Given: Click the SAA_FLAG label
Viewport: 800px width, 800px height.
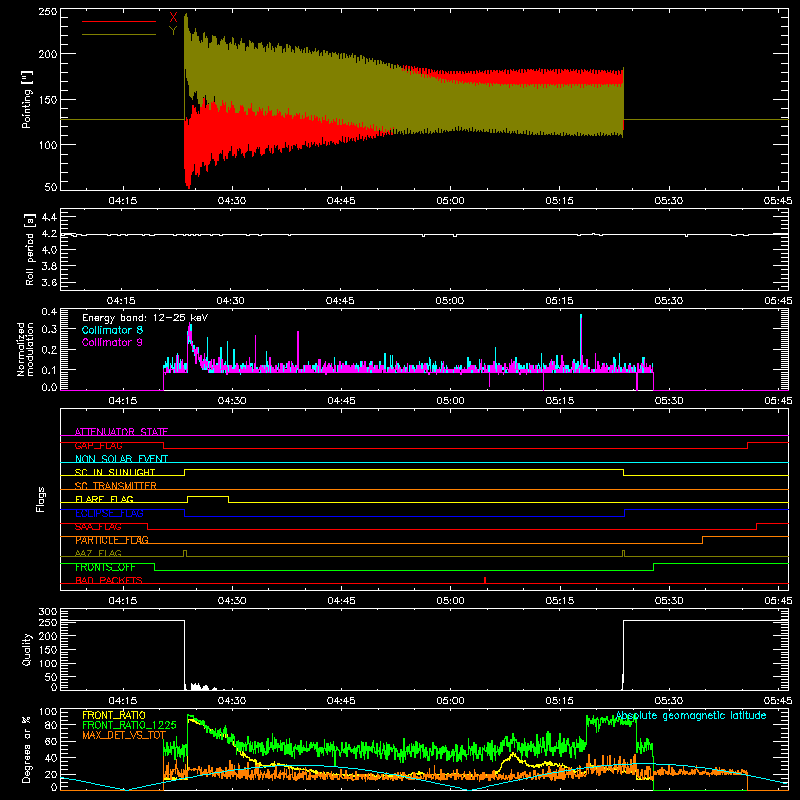Looking at the screenshot, I should (x=98, y=527).
